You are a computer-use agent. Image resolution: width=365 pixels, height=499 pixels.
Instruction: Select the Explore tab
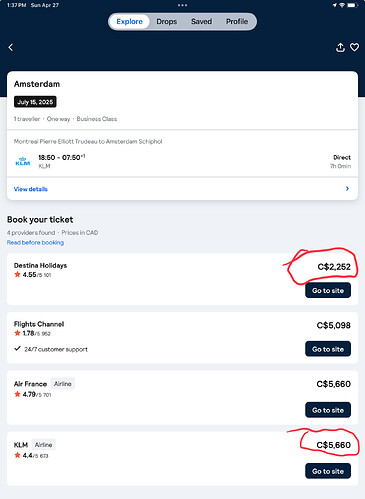click(129, 22)
